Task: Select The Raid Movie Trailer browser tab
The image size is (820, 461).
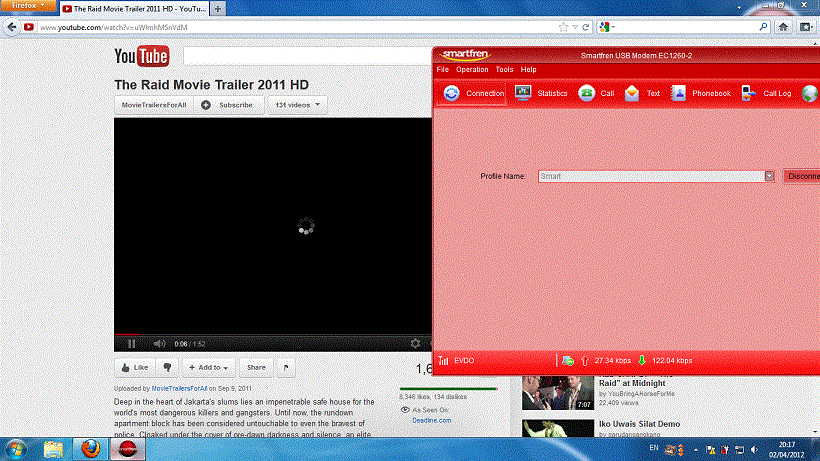Action: tap(134, 9)
